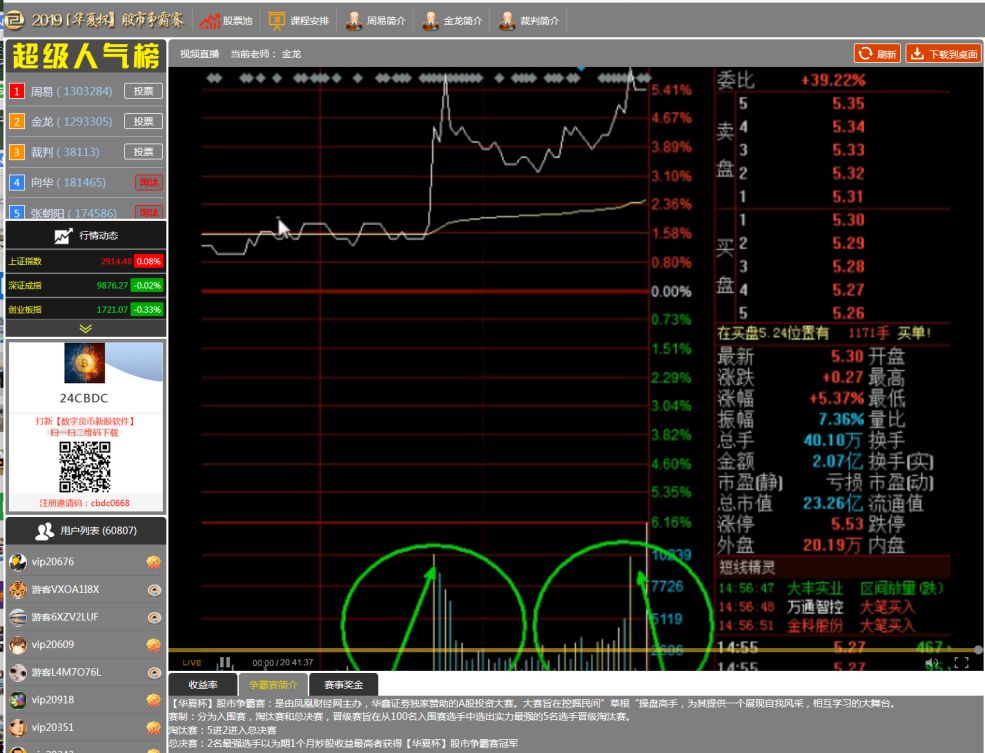The width and height of the screenshot is (985, 753).
Task: Switch to the 赛事奖金 tab
Action: coord(343,685)
